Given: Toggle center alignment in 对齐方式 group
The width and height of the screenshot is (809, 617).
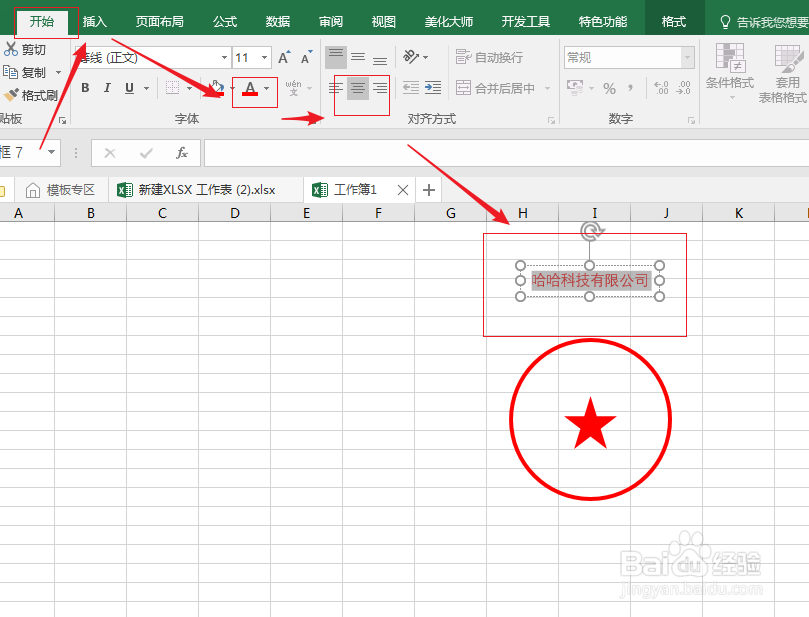Looking at the screenshot, I should (x=358, y=88).
